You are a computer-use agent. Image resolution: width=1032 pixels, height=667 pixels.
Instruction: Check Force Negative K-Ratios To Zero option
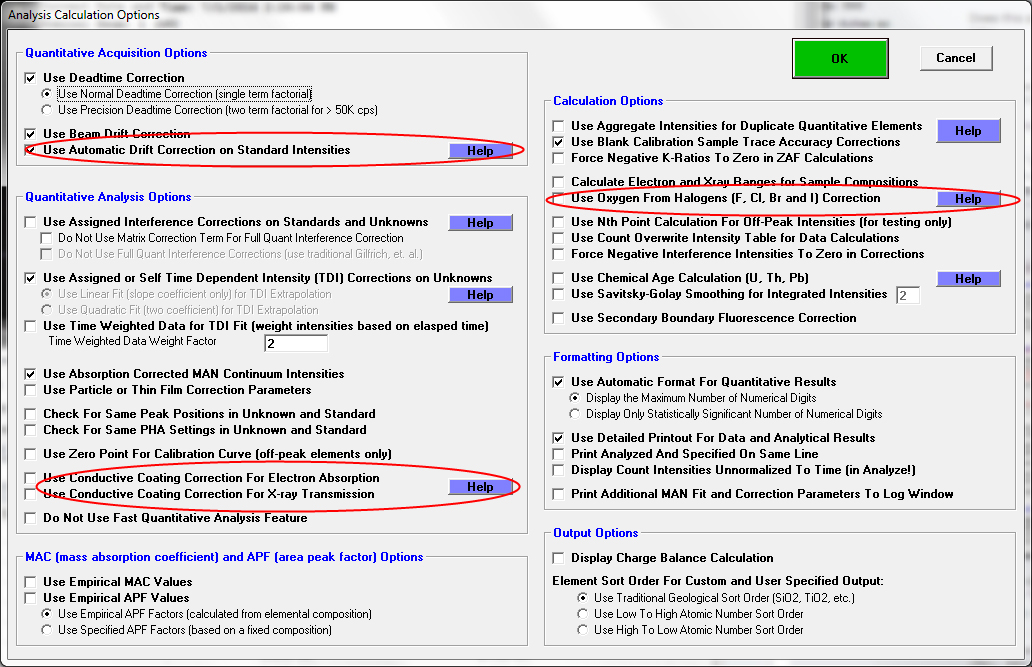[559, 158]
